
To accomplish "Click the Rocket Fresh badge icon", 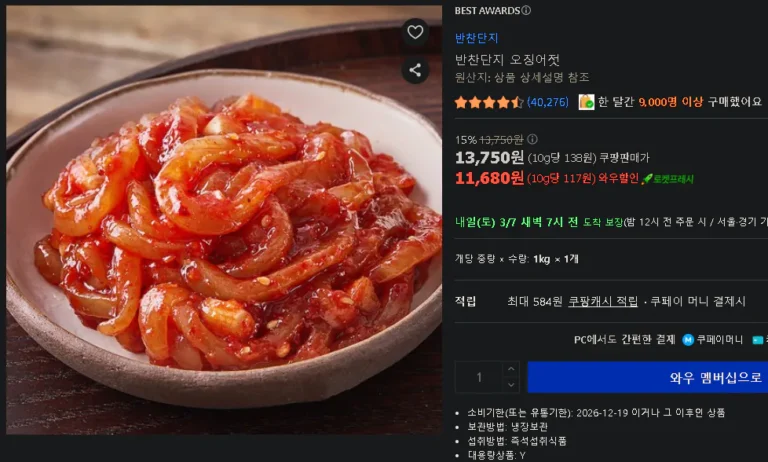I will 648,179.
